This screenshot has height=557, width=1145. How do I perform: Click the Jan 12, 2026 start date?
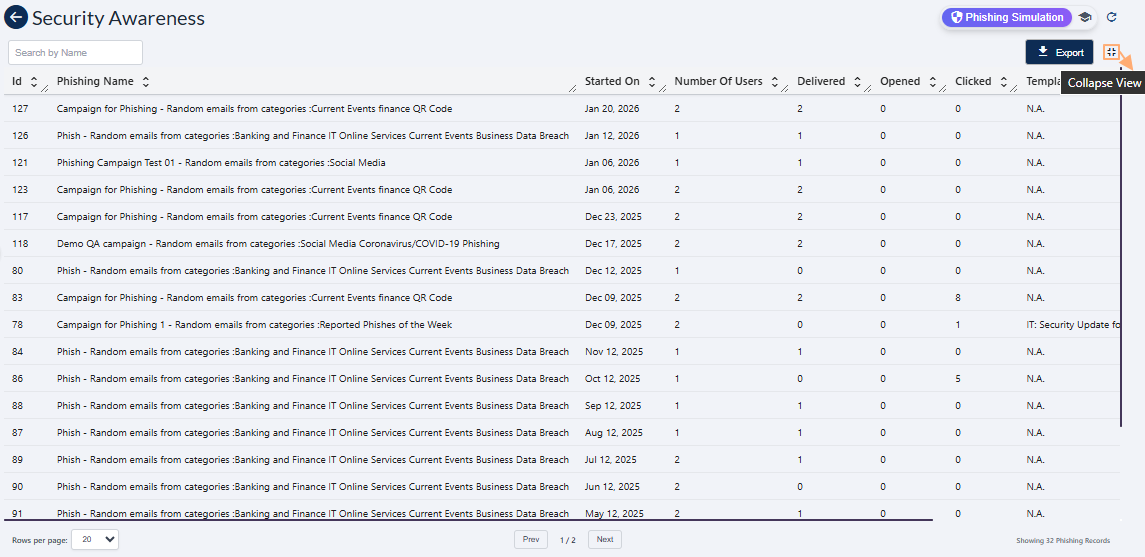(x=612, y=136)
